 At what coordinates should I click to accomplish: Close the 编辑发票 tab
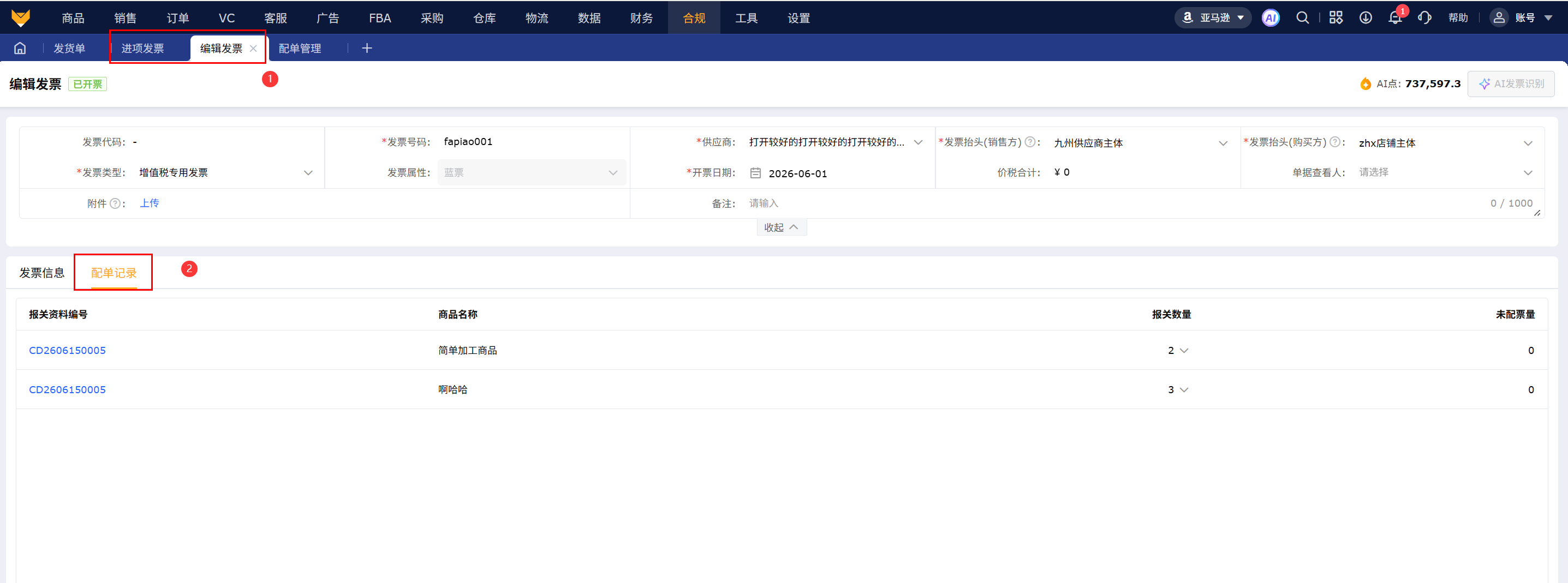[x=253, y=48]
